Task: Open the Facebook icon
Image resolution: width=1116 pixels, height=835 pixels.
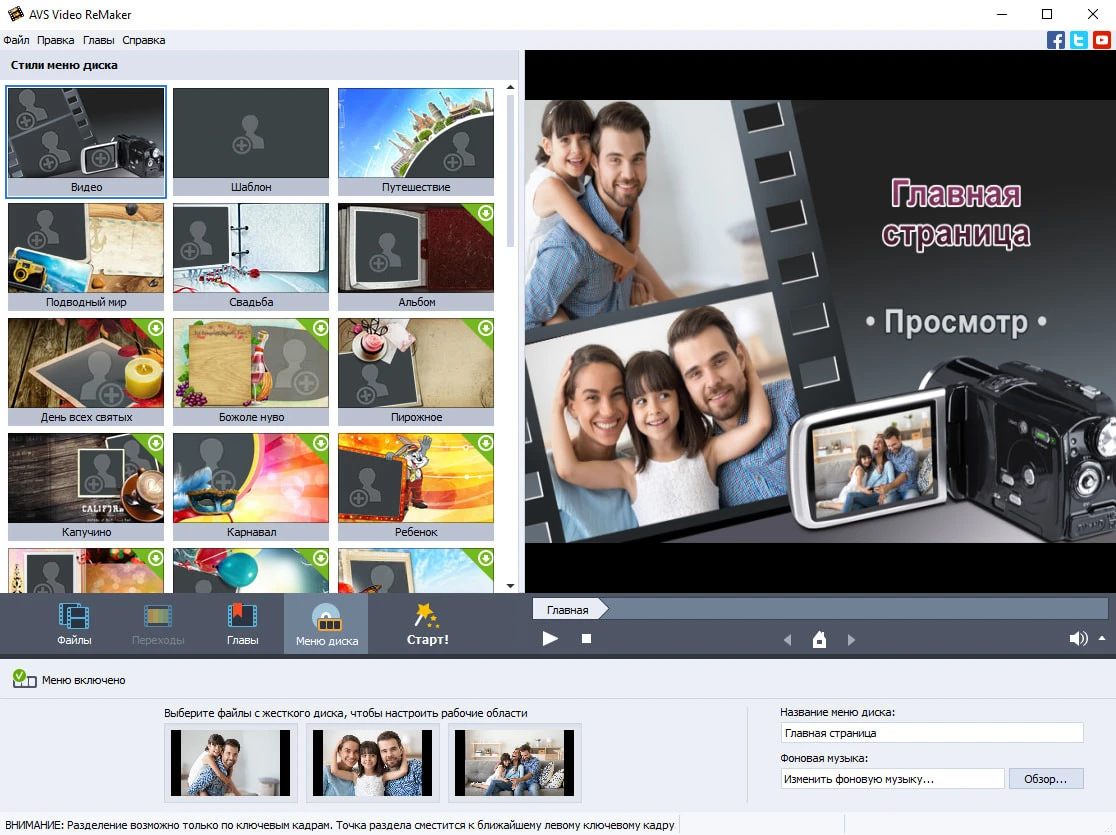Action: tap(1056, 40)
